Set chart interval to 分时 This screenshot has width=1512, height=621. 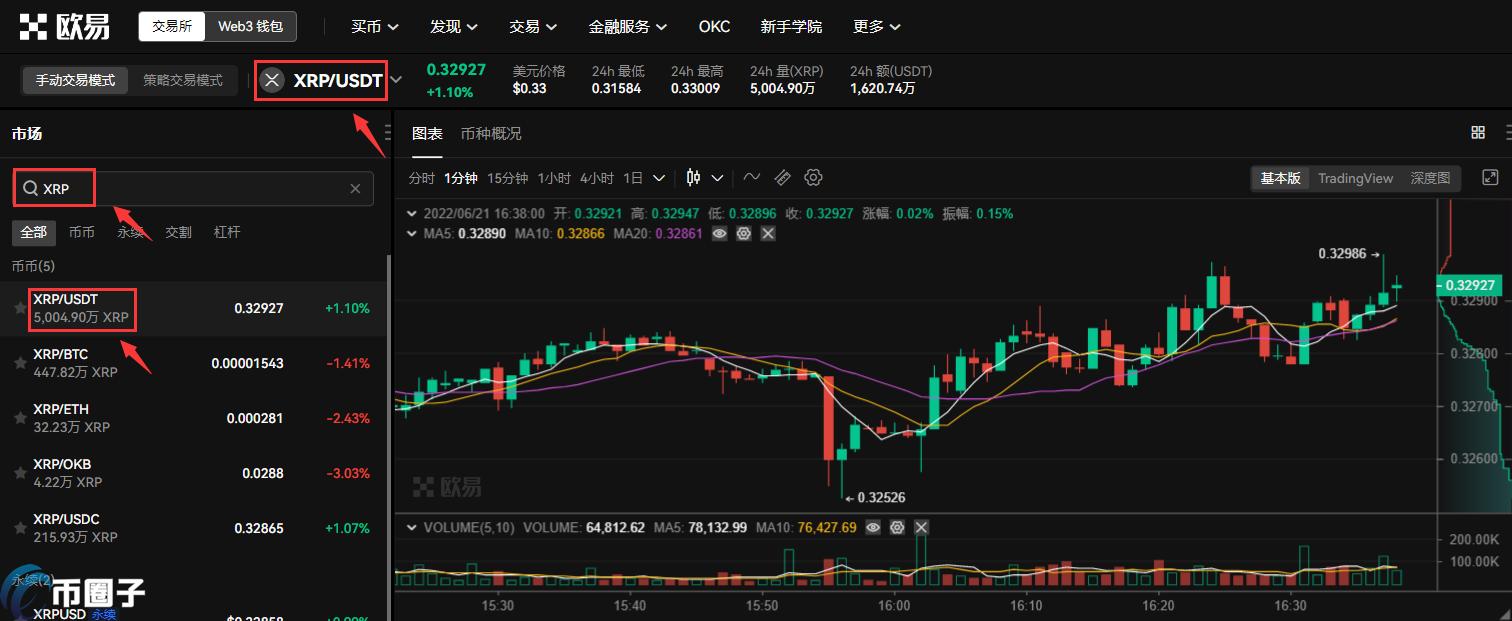coord(421,178)
